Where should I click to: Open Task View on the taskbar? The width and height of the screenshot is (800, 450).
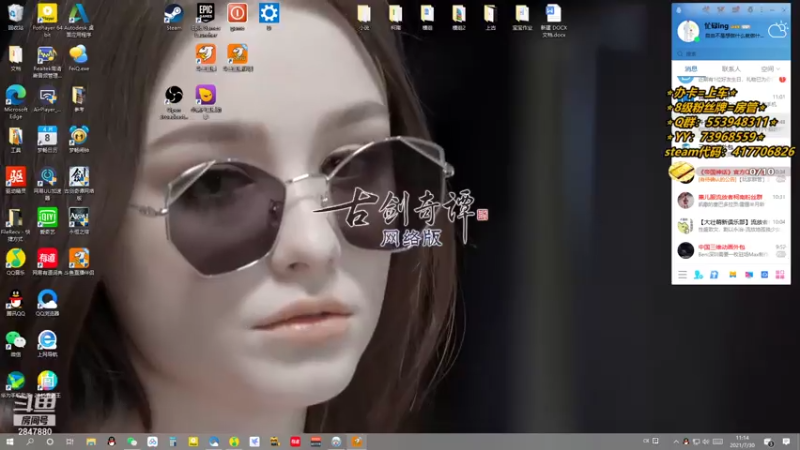pos(70,441)
